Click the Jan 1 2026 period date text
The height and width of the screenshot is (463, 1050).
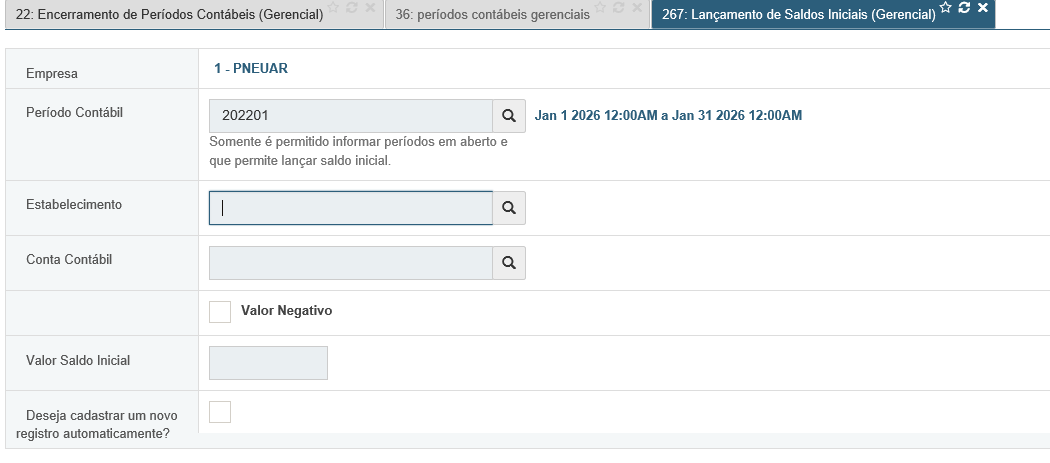pos(668,115)
